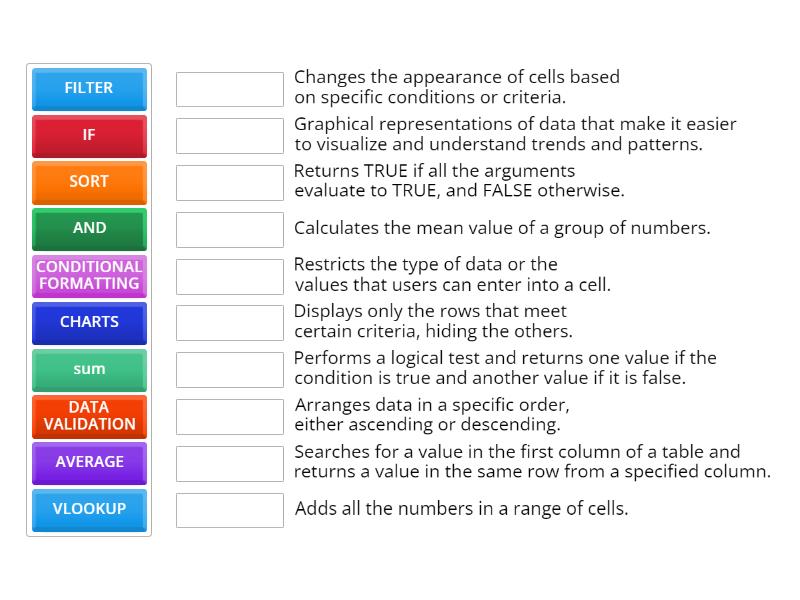The height and width of the screenshot is (600, 800).
Task: Choose the CHARTS tile
Action: [x=89, y=322]
